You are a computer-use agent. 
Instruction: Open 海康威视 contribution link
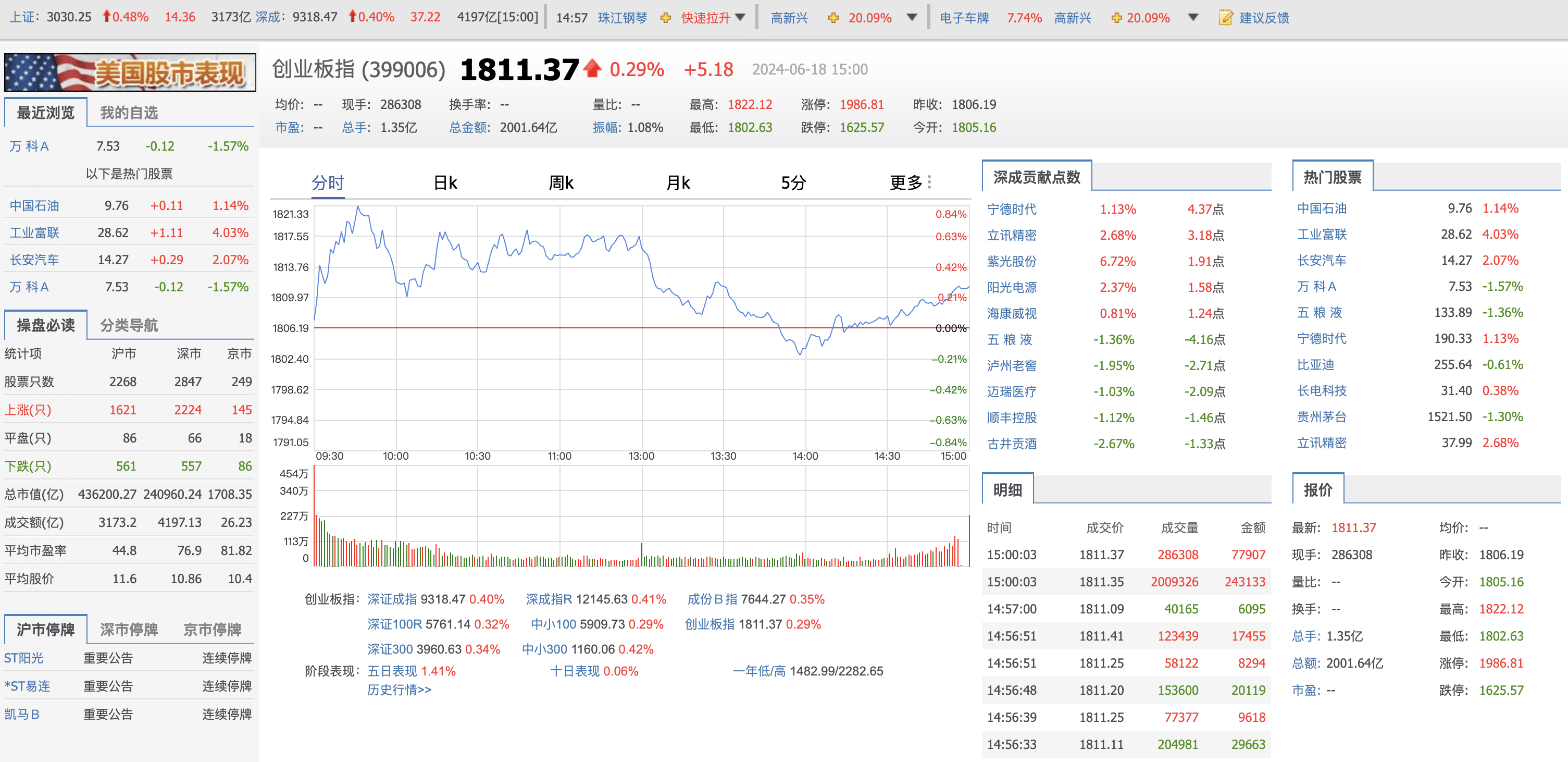point(1012,313)
